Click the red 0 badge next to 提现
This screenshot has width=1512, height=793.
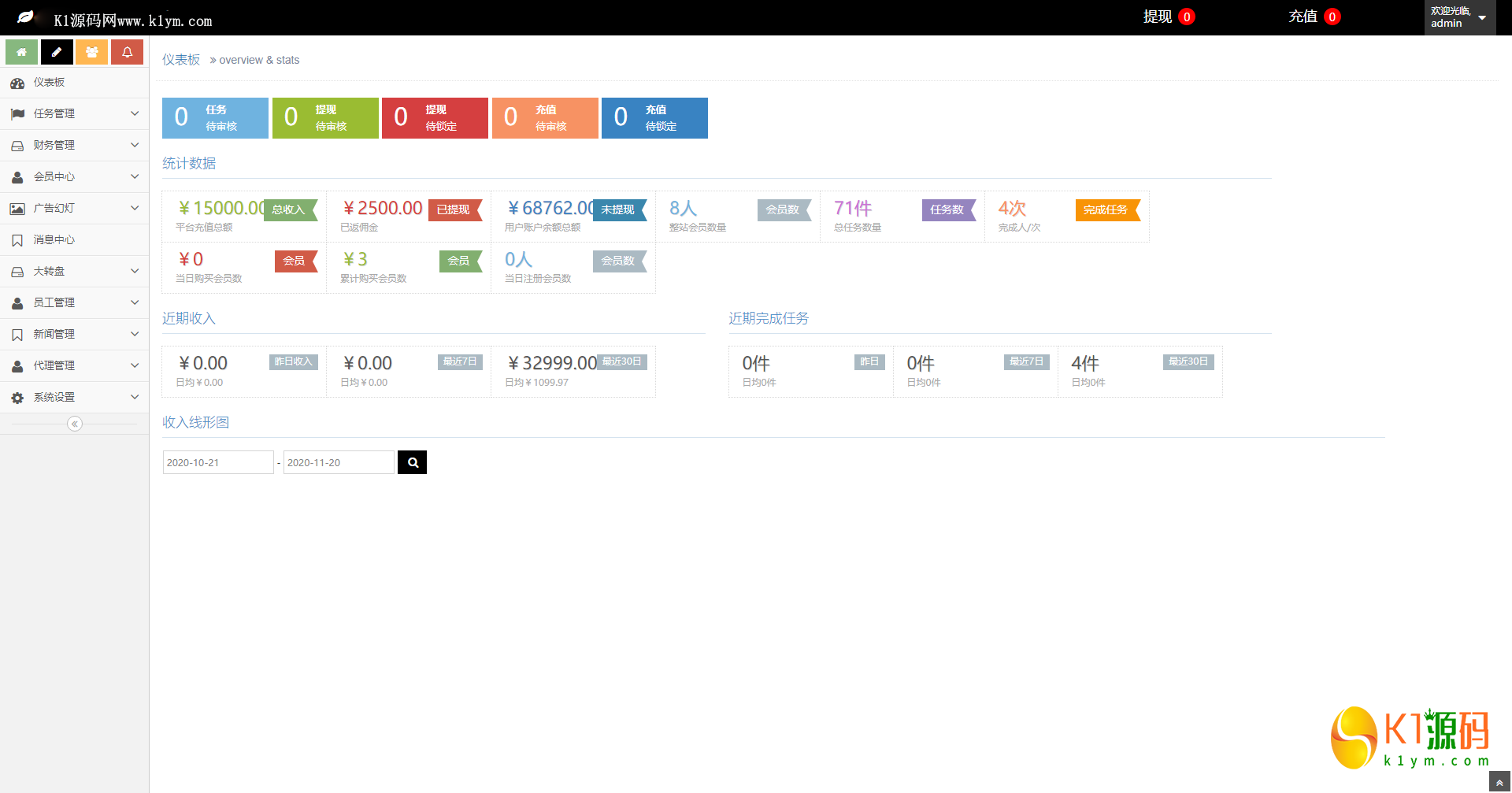(1188, 16)
